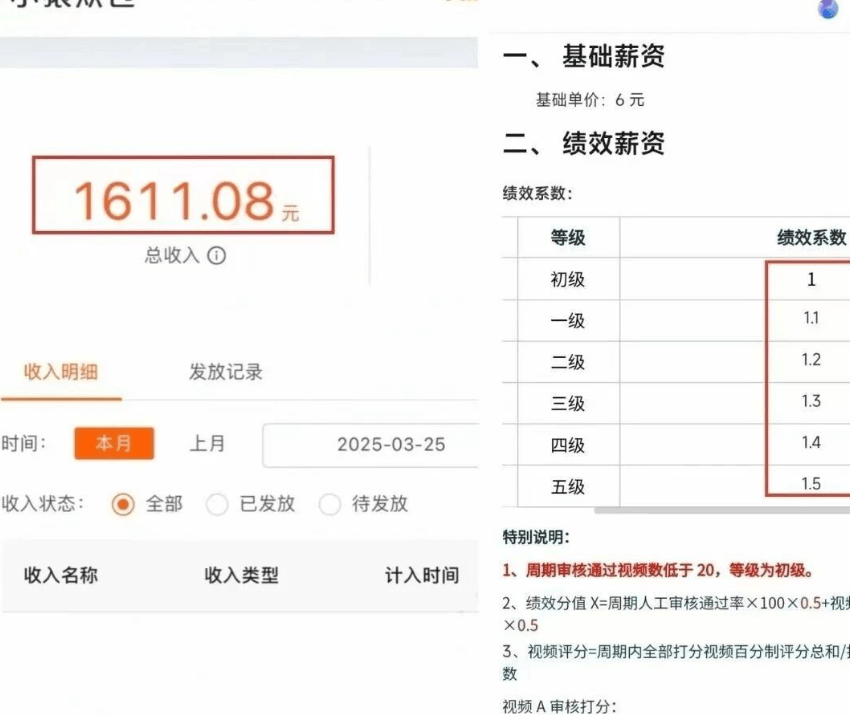Click the horizontal scrollbar below the 绩效系数 table
Image resolution: width=850 pixels, height=715 pixels.
pos(720,510)
